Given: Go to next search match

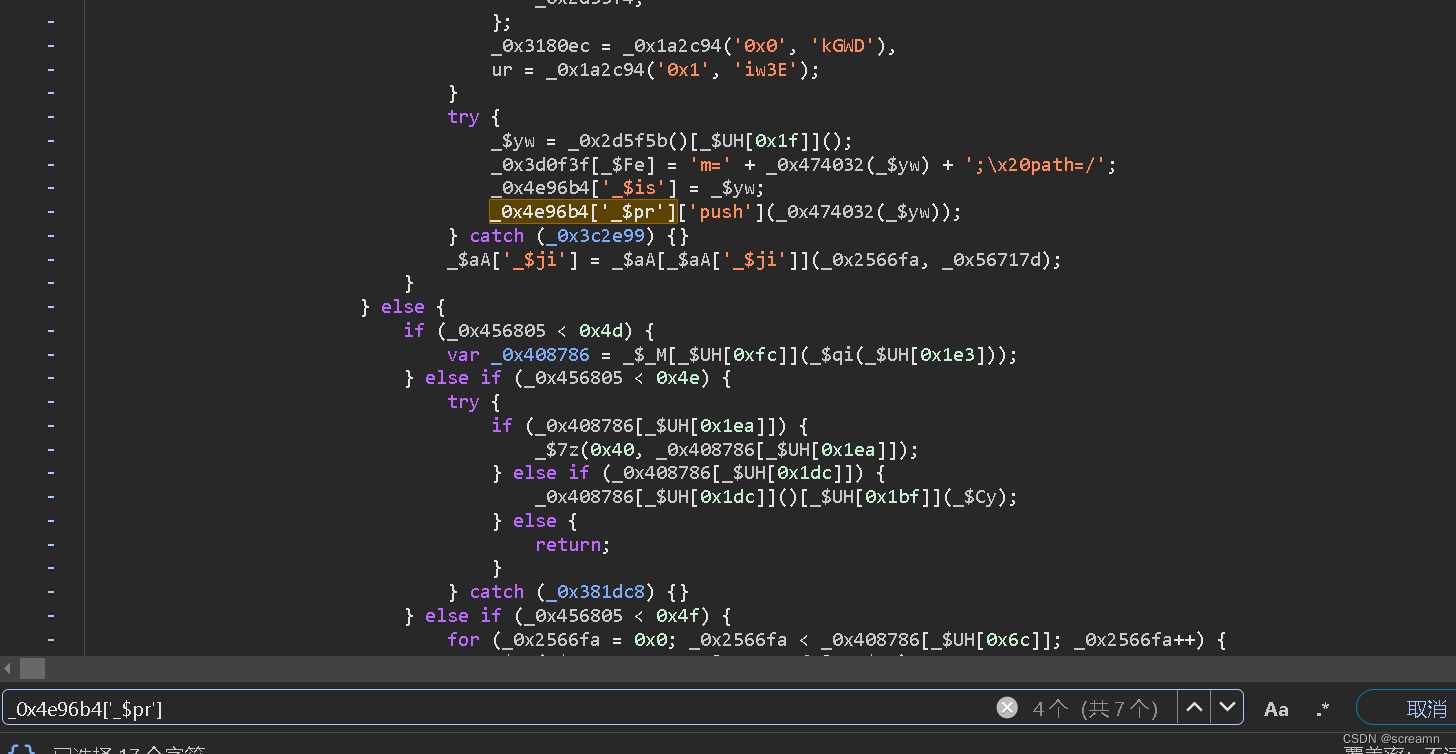Looking at the screenshot, I should coord(1227,708).
